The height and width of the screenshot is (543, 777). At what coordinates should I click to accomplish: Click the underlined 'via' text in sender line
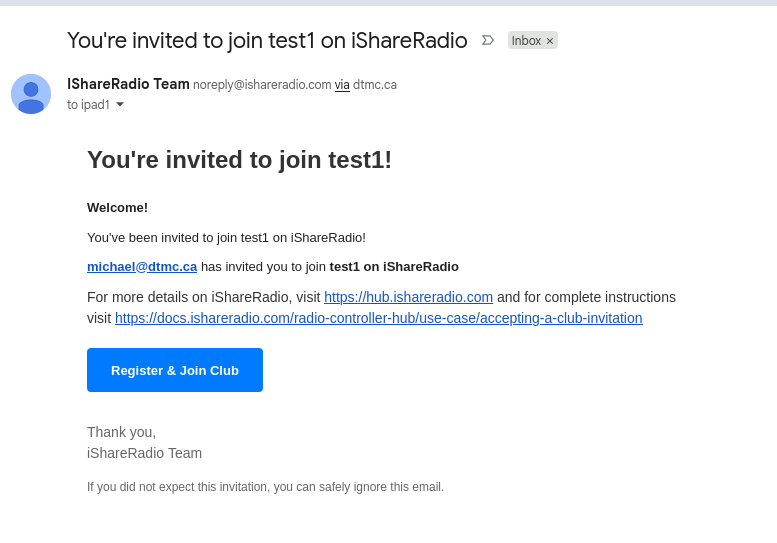pyautogui.click(x=342, y=85)
